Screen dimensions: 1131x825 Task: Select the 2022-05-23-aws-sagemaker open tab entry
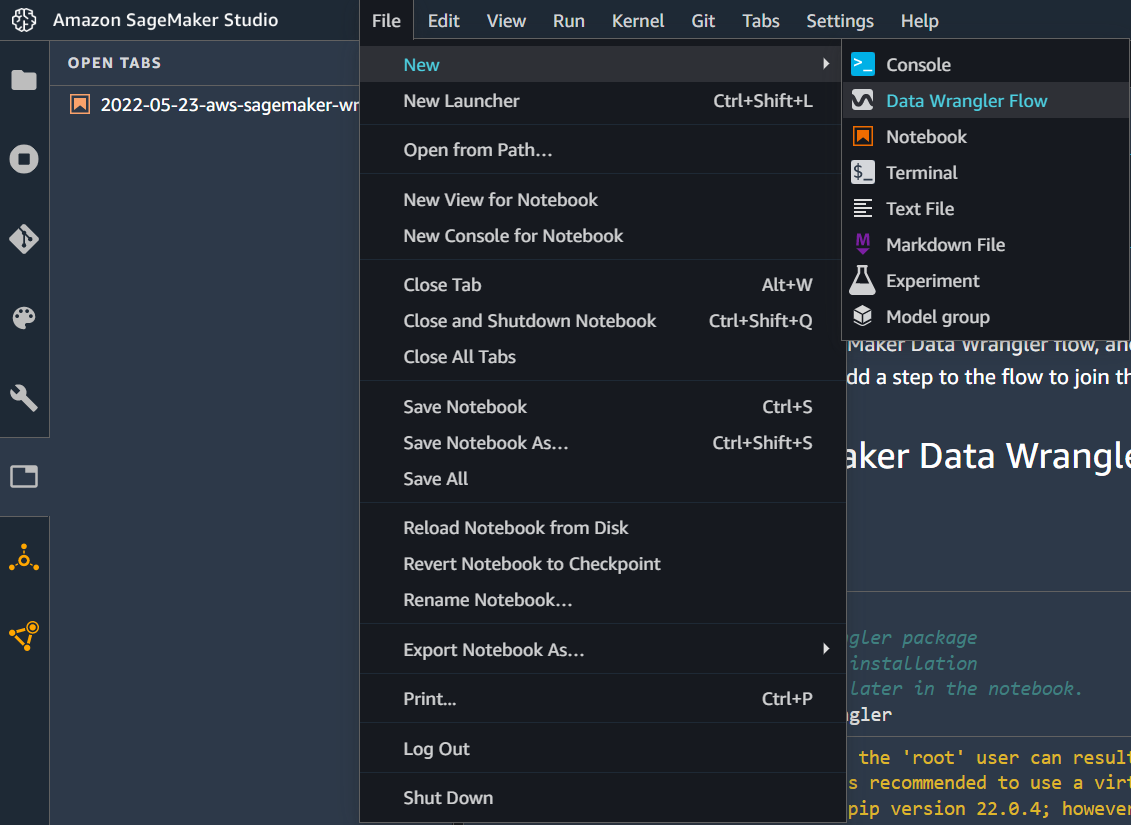point(205,105)
